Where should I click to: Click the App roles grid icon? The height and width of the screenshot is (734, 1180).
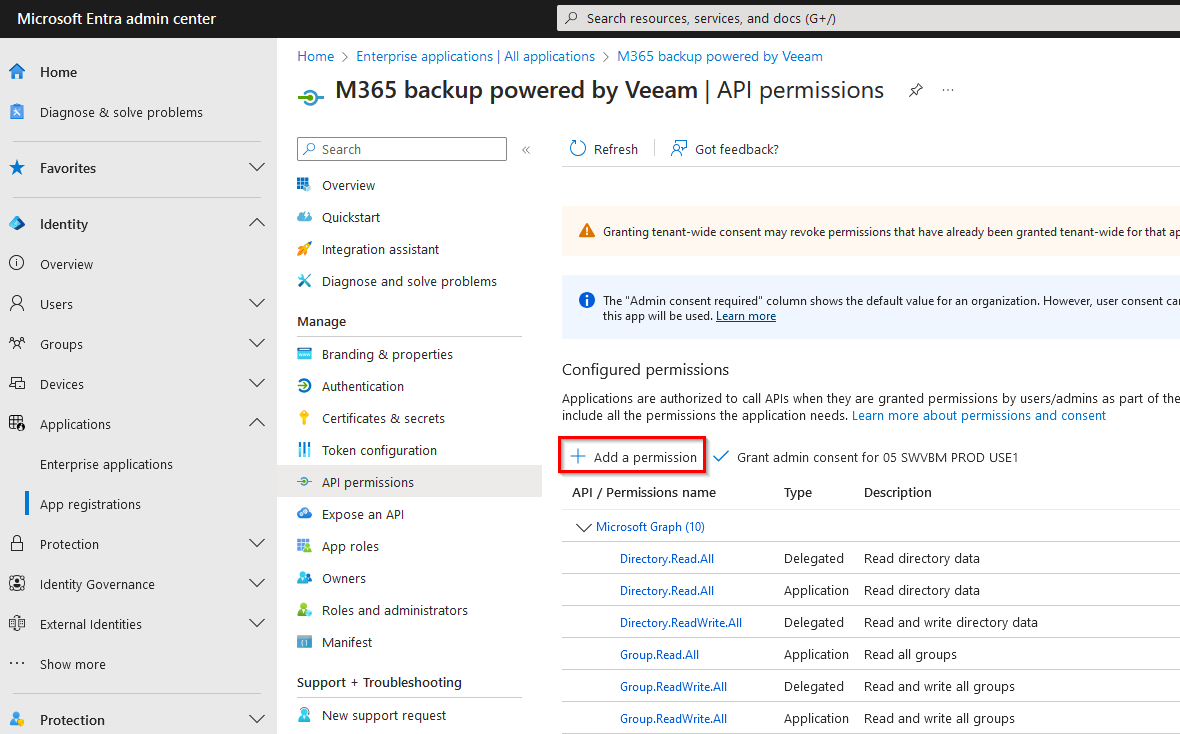coord(304,546)
